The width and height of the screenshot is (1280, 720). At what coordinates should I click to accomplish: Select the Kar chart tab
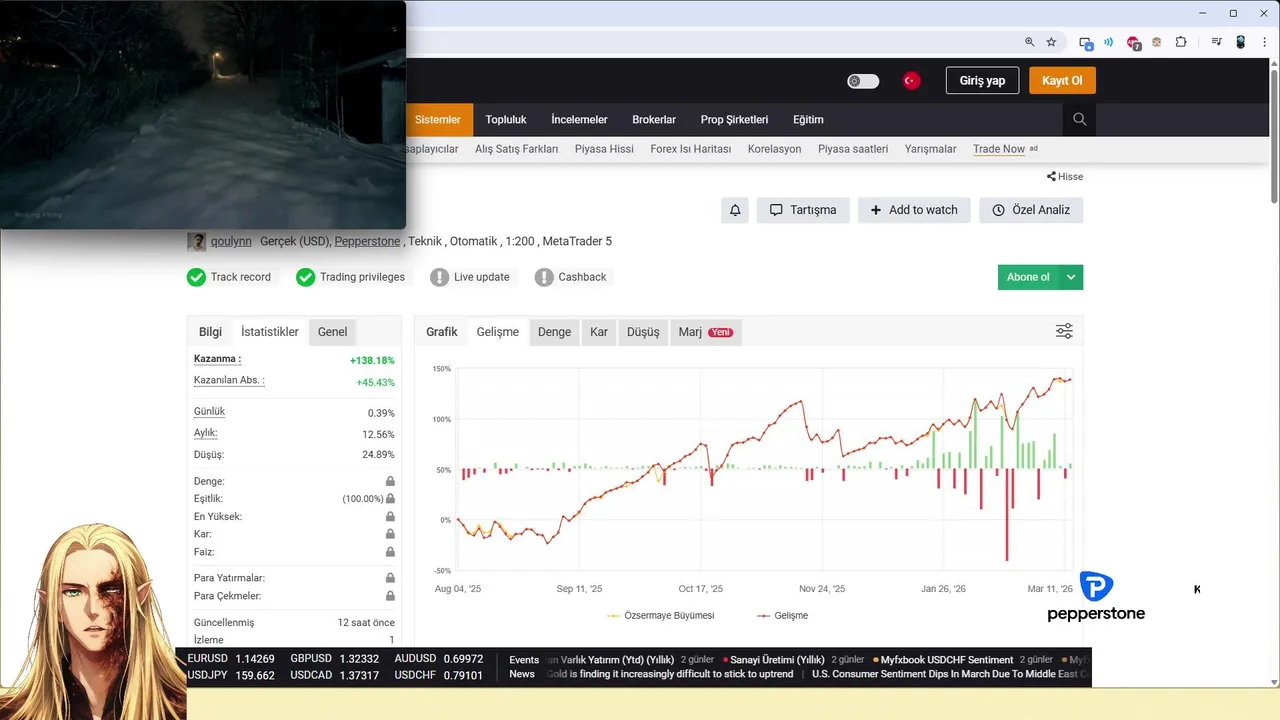(599, 332)
